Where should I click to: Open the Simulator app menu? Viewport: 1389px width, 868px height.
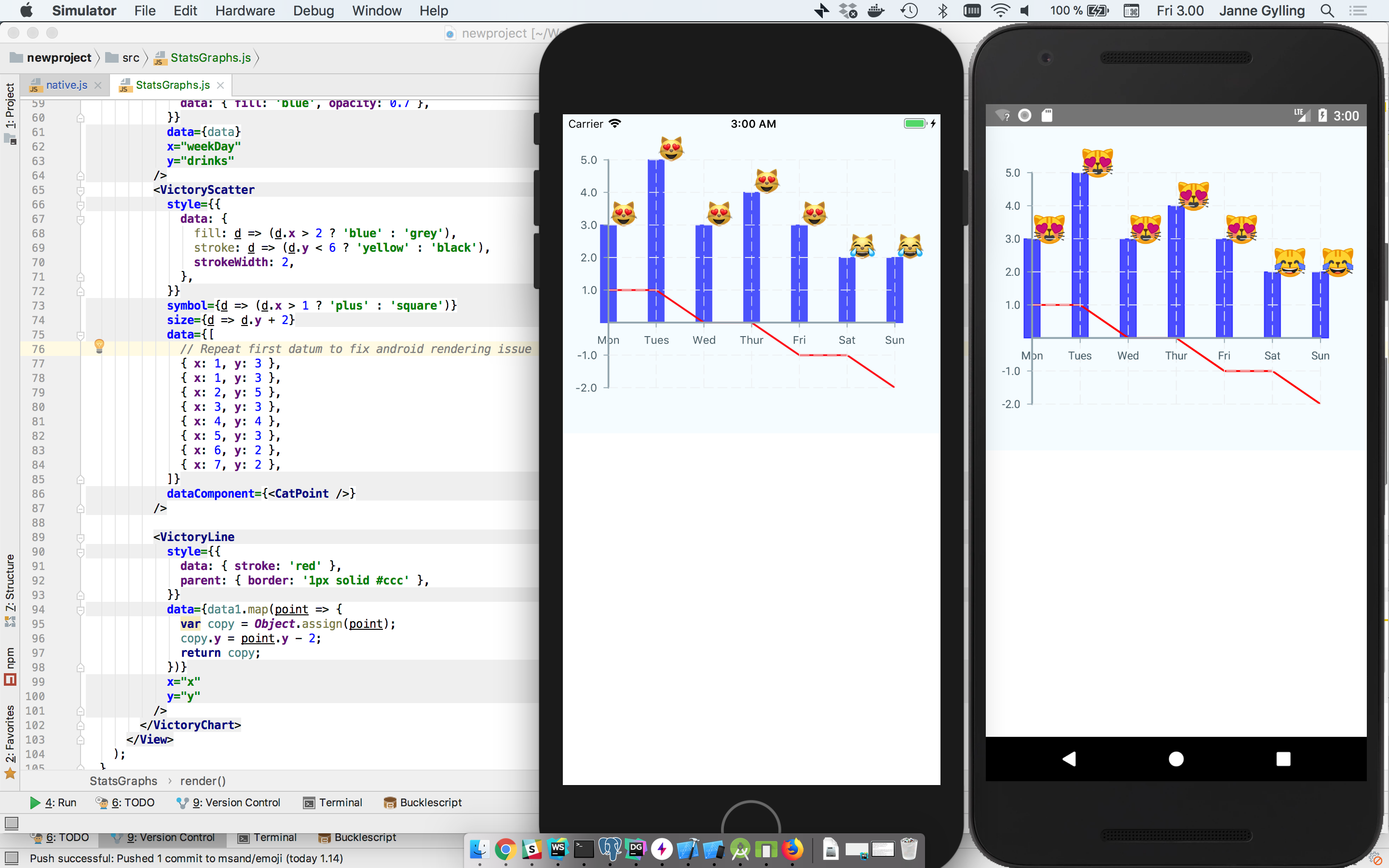84,10
